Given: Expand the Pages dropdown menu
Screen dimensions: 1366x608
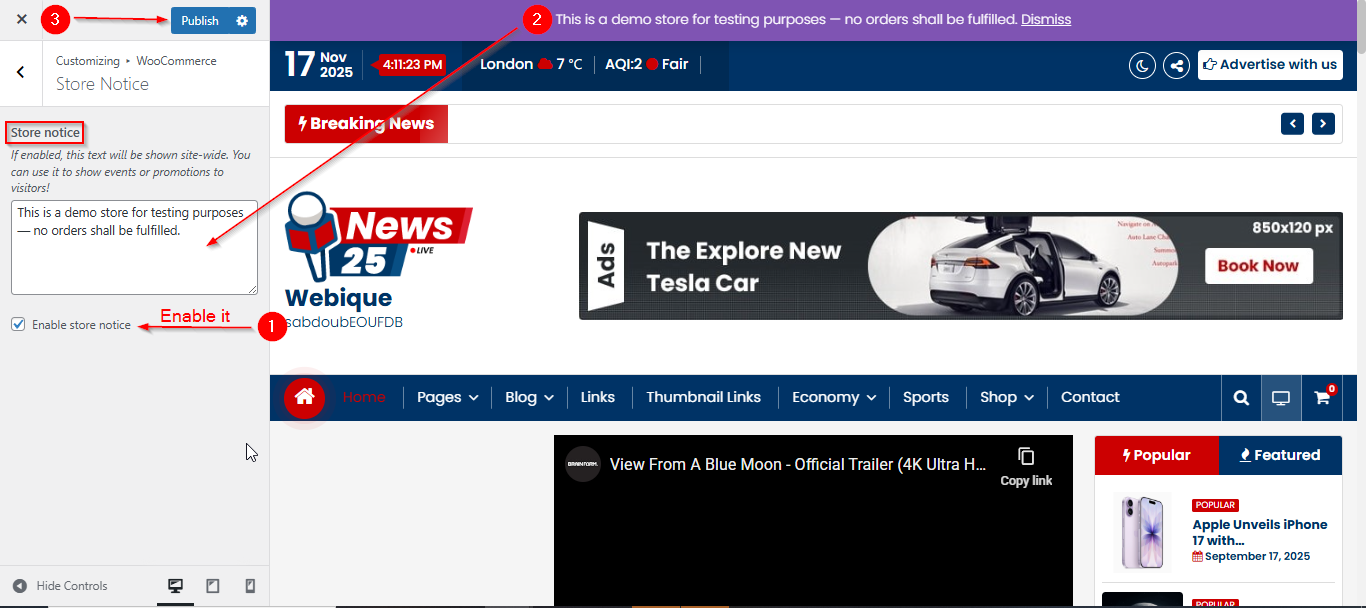Looking at the screenshot, I should tap(447, 397).
